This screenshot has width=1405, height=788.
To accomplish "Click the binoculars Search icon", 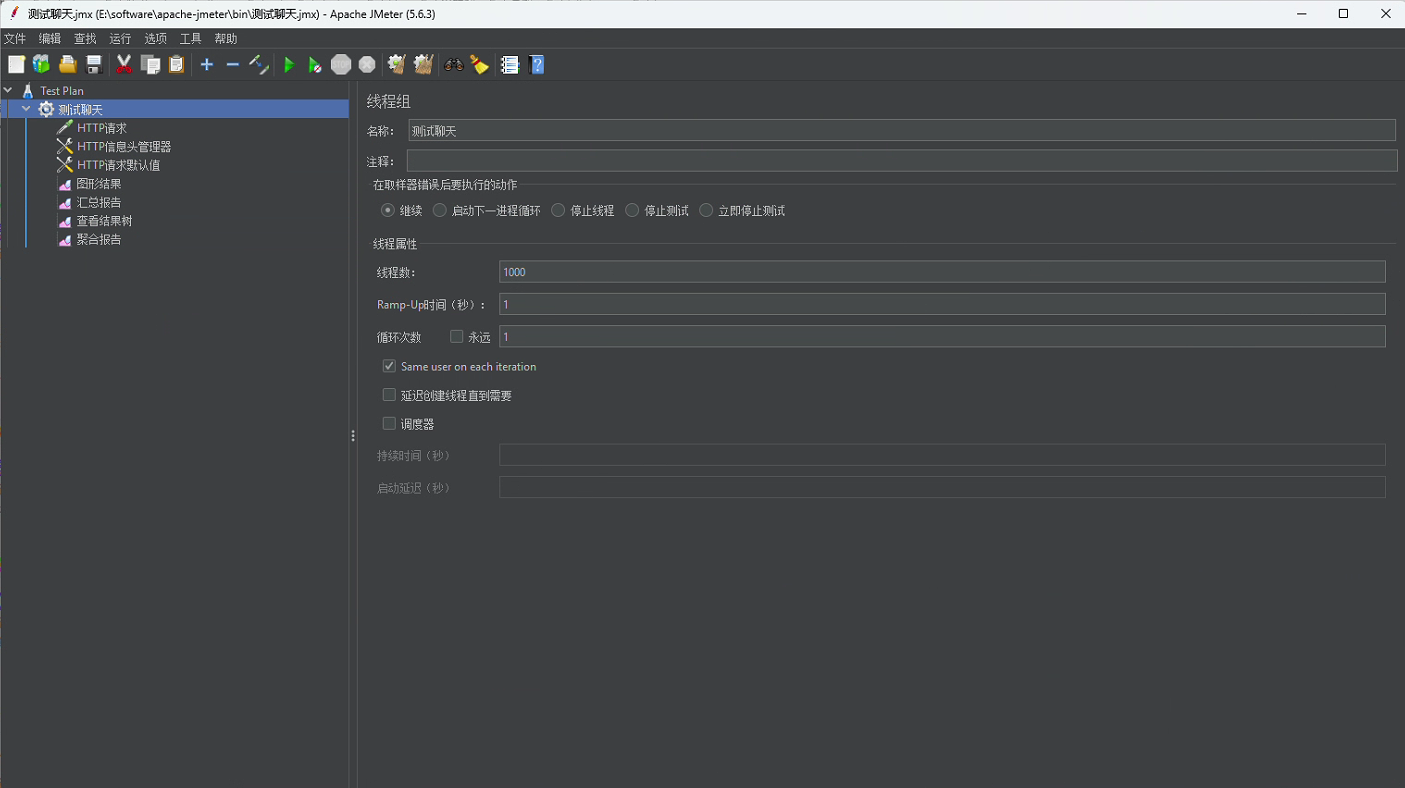I will [x=454, y=65].
